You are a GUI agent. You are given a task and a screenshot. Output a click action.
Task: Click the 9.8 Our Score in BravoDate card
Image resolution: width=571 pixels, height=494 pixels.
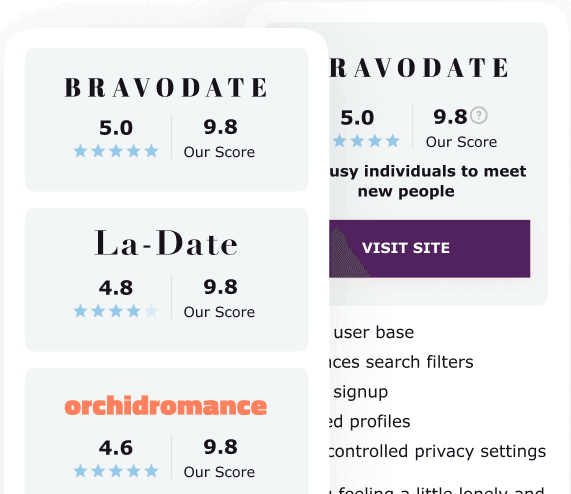pyautogui.click(x=220, y=138)
